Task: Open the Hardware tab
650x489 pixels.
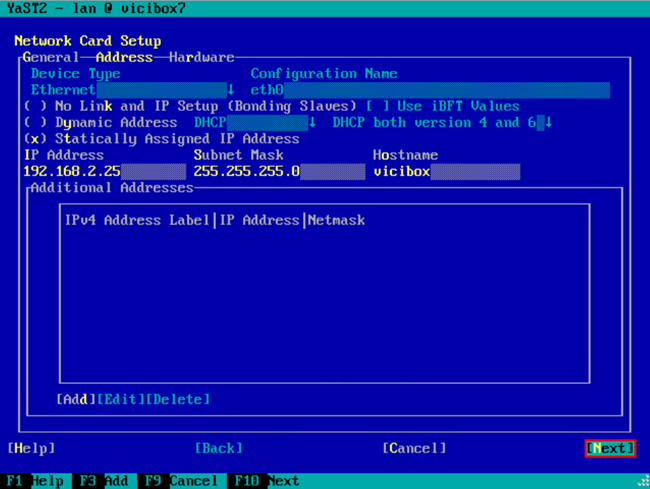Action: pyautogui.click(x=201, y=57)
